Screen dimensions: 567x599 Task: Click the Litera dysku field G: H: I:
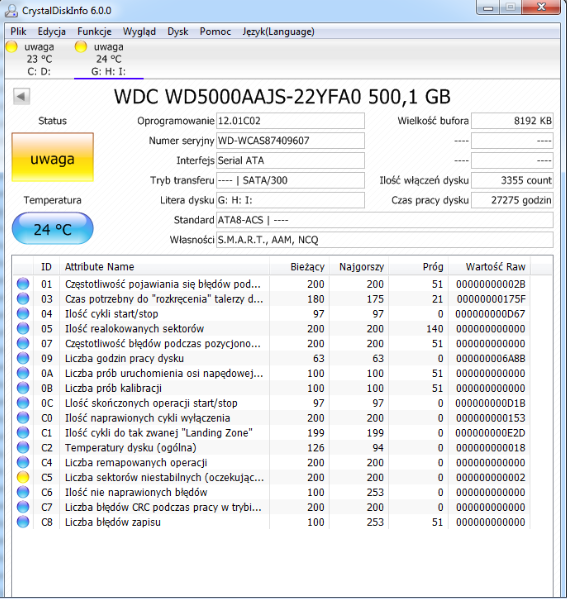click(x=290, y=200)
